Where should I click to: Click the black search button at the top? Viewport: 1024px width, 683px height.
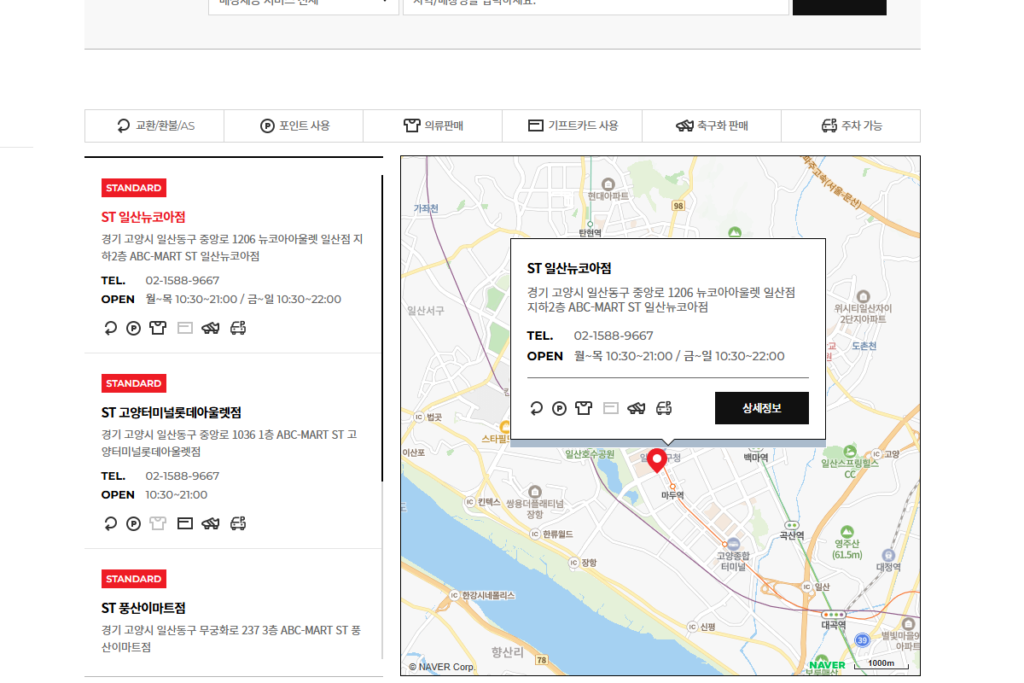[839, 5]
